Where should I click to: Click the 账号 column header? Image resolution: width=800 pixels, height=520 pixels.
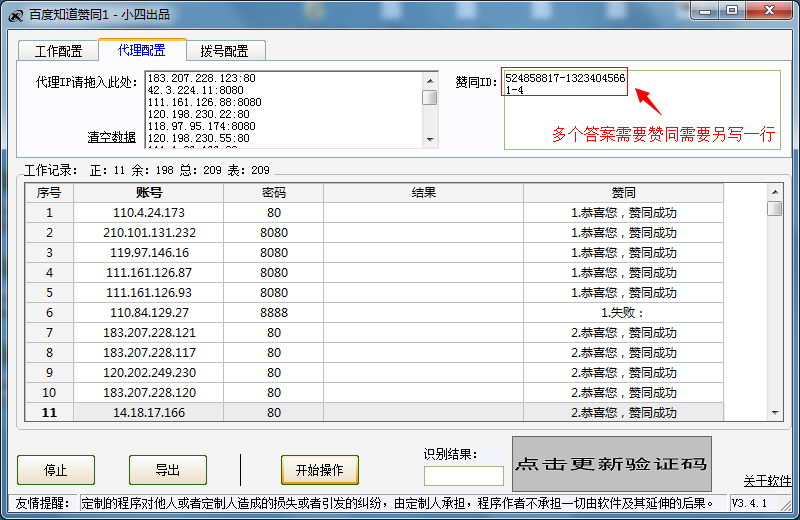click(149, 192)
